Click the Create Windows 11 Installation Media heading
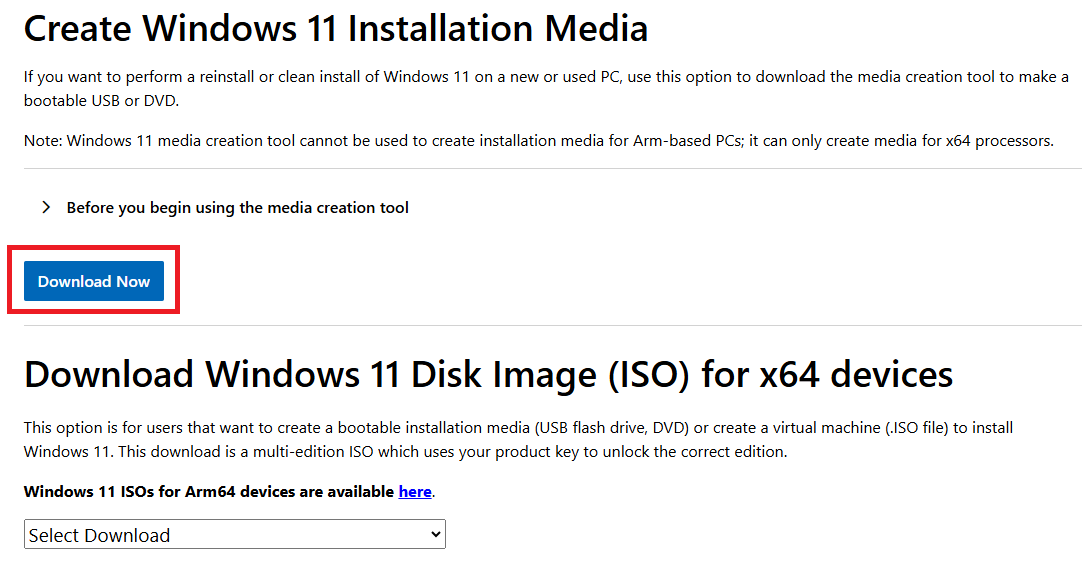Viewport: 1084px width, 567px height. click(x=336, y=28)
